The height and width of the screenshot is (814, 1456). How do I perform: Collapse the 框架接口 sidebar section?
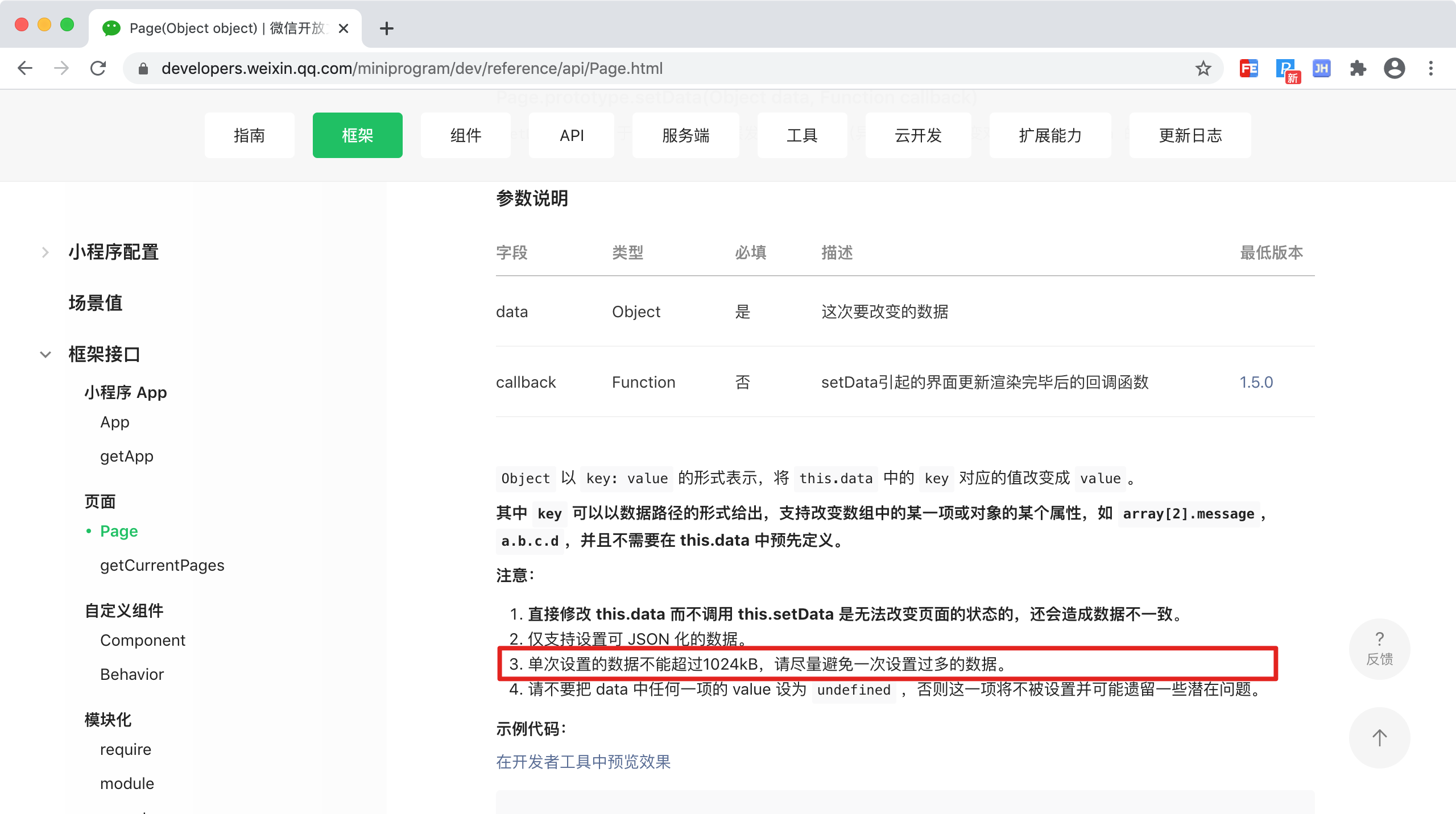45,354
